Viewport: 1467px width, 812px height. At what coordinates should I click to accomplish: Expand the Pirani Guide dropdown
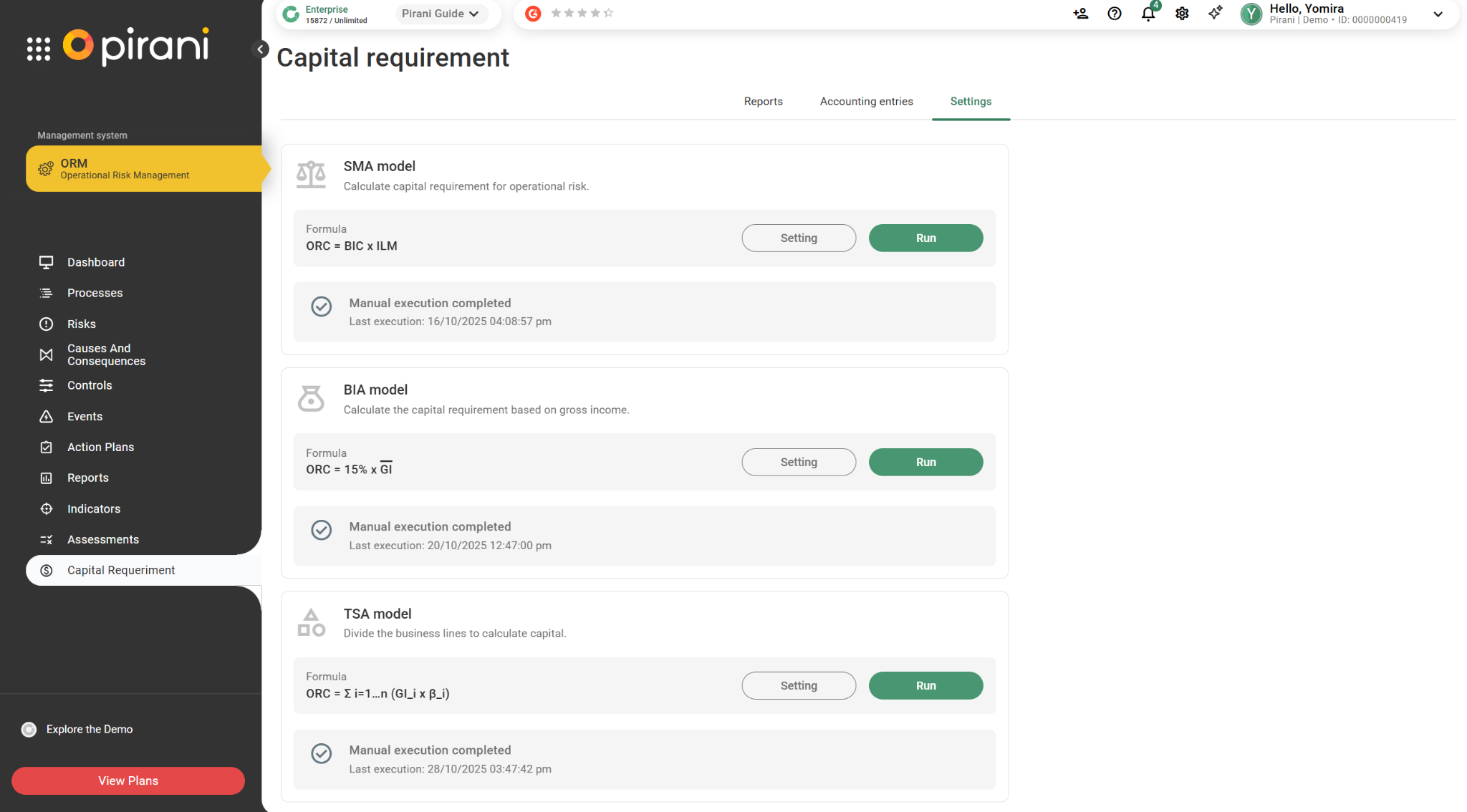tap(441, 14)
